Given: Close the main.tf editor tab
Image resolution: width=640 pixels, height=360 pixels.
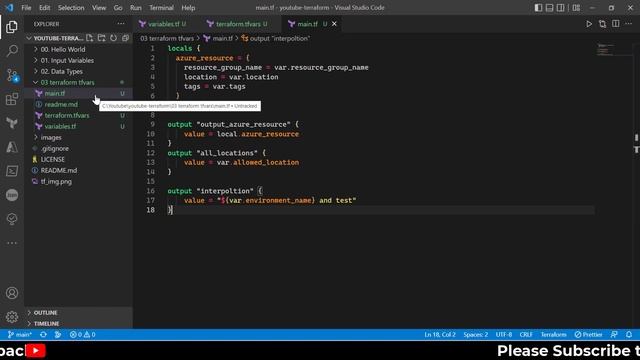Looking at the screenshot, I should pos(334,24).
